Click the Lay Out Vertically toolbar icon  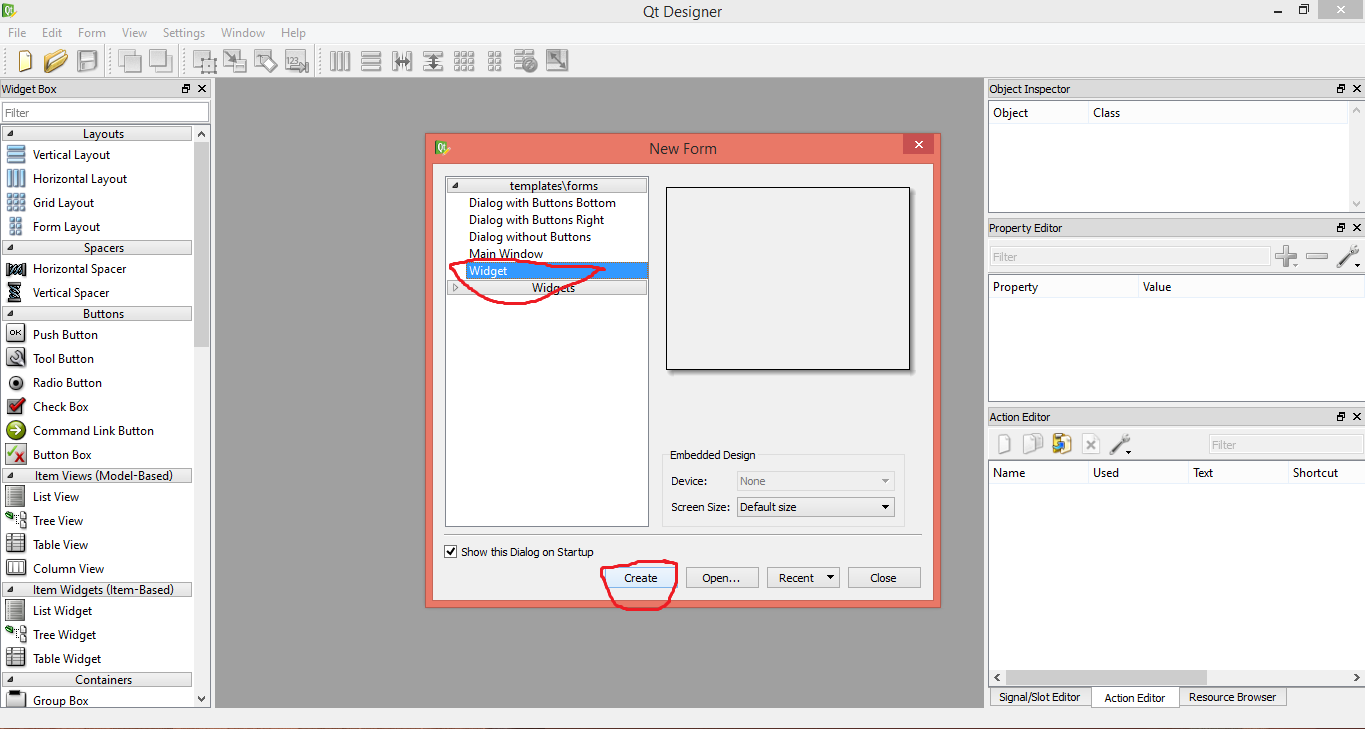371,60
